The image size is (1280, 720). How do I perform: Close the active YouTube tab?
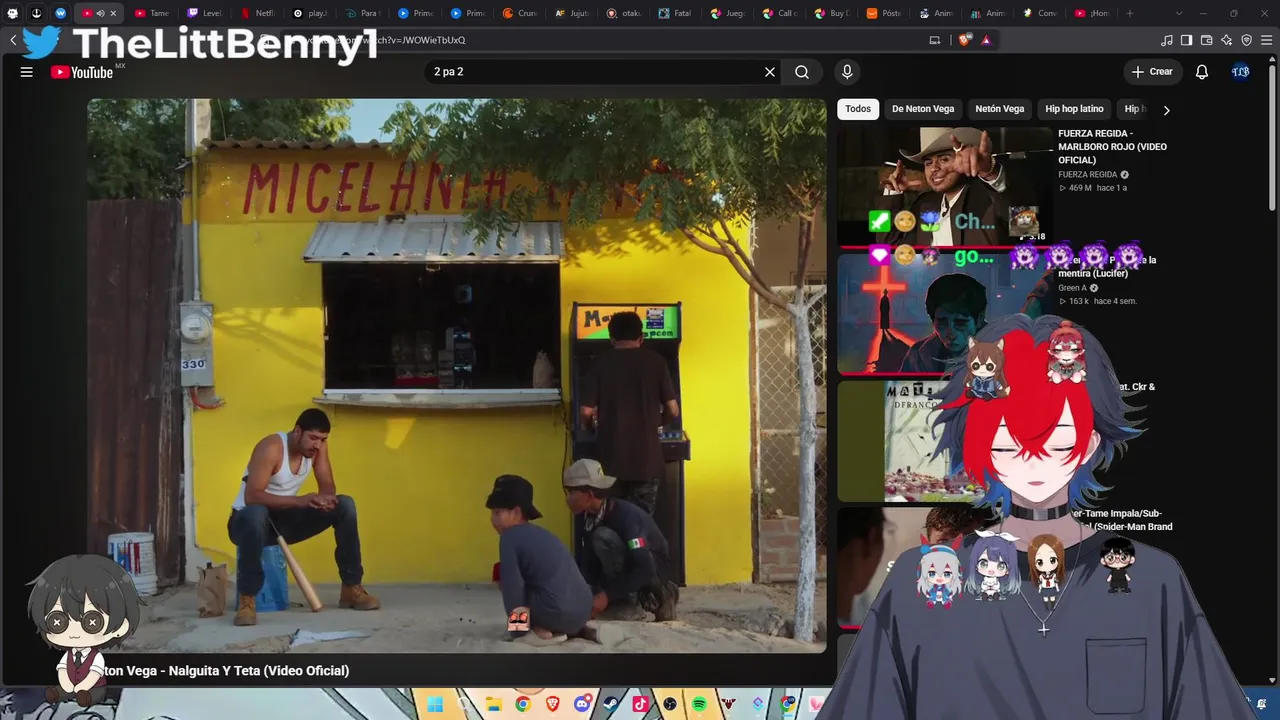(x=113, y=13)
